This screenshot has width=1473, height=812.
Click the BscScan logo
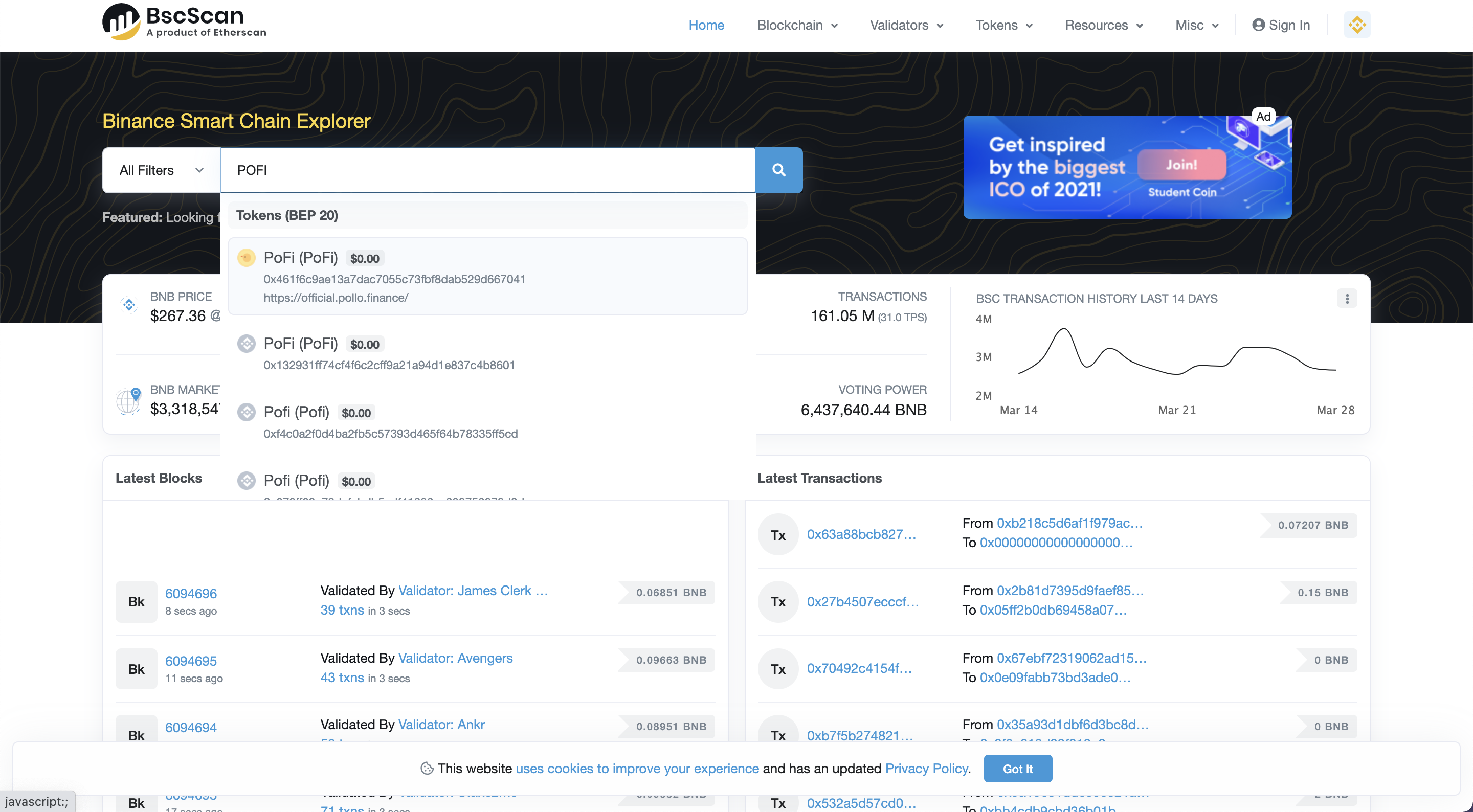click(184, 23)
